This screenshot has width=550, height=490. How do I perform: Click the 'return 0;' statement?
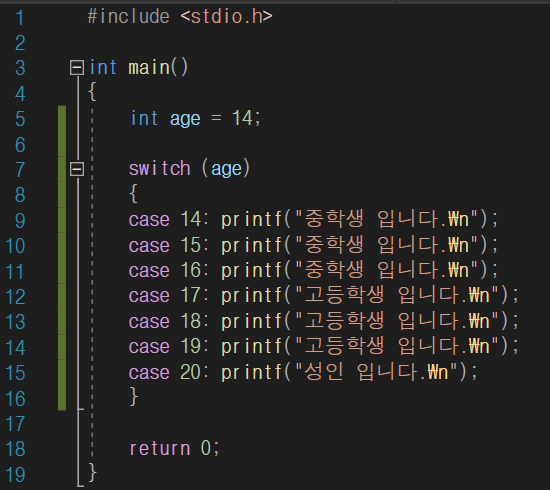tap(174, 448)
